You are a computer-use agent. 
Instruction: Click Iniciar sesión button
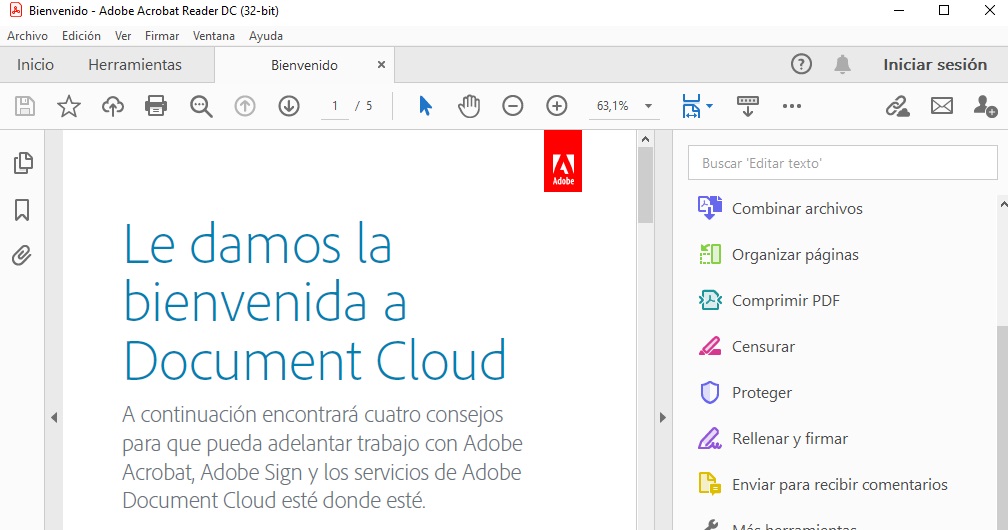pyautogui.click(x=935, y=65)
